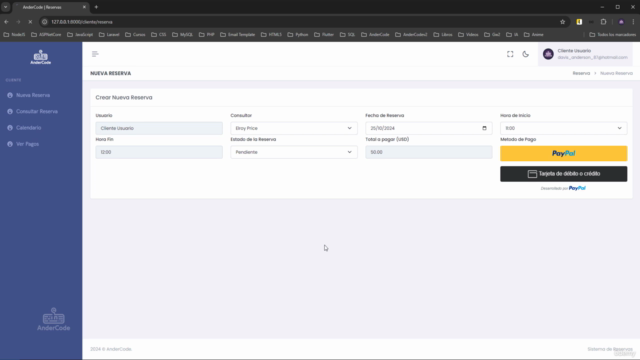Image resolution: width=640 pixels, height=360 pixels.
Task: Click the Calendario sidebar icon
Action: pyautogui.click(x=10, y=128)
